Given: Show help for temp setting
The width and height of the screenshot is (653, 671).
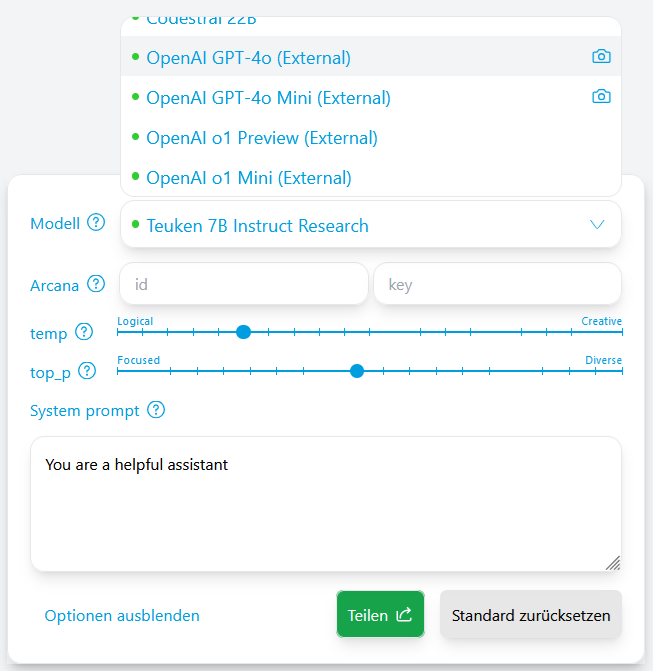Looking at the screenshot, I should coord(84,333).
